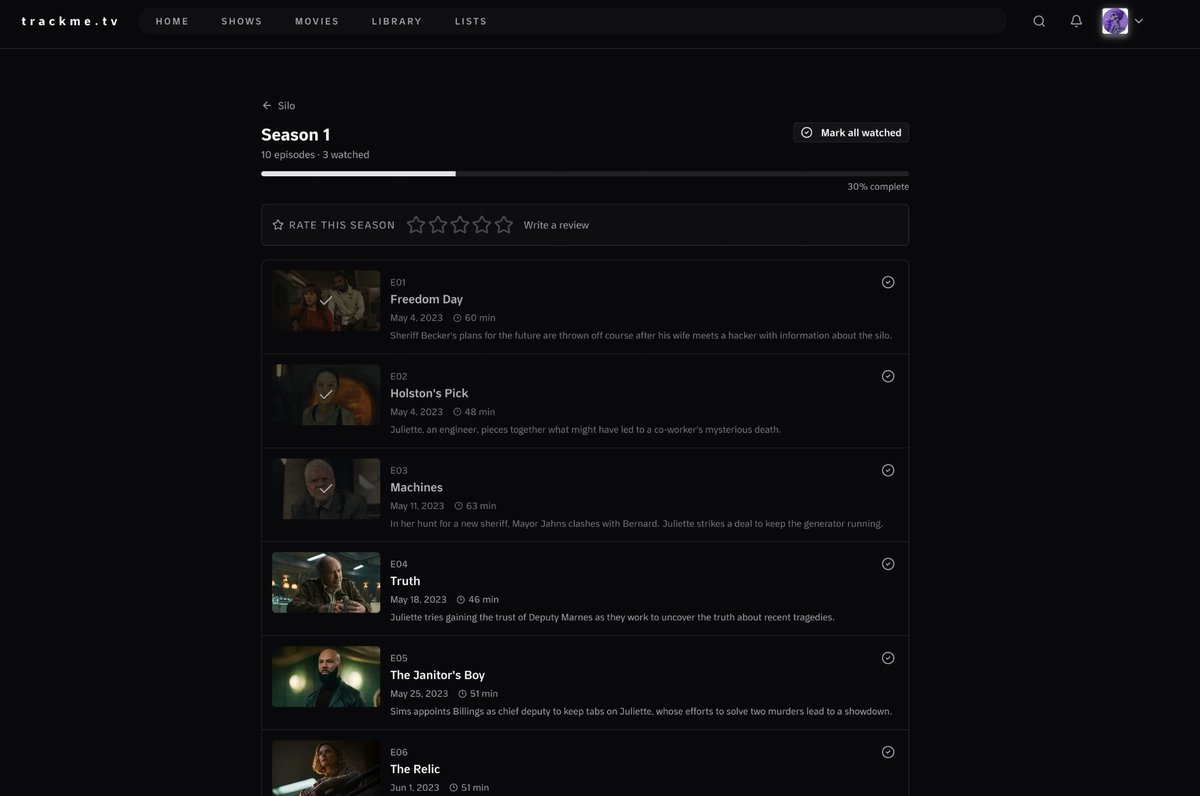Open the Freedom Day episode title
This screenshot has height=796, width=1200.
(426, 299)
